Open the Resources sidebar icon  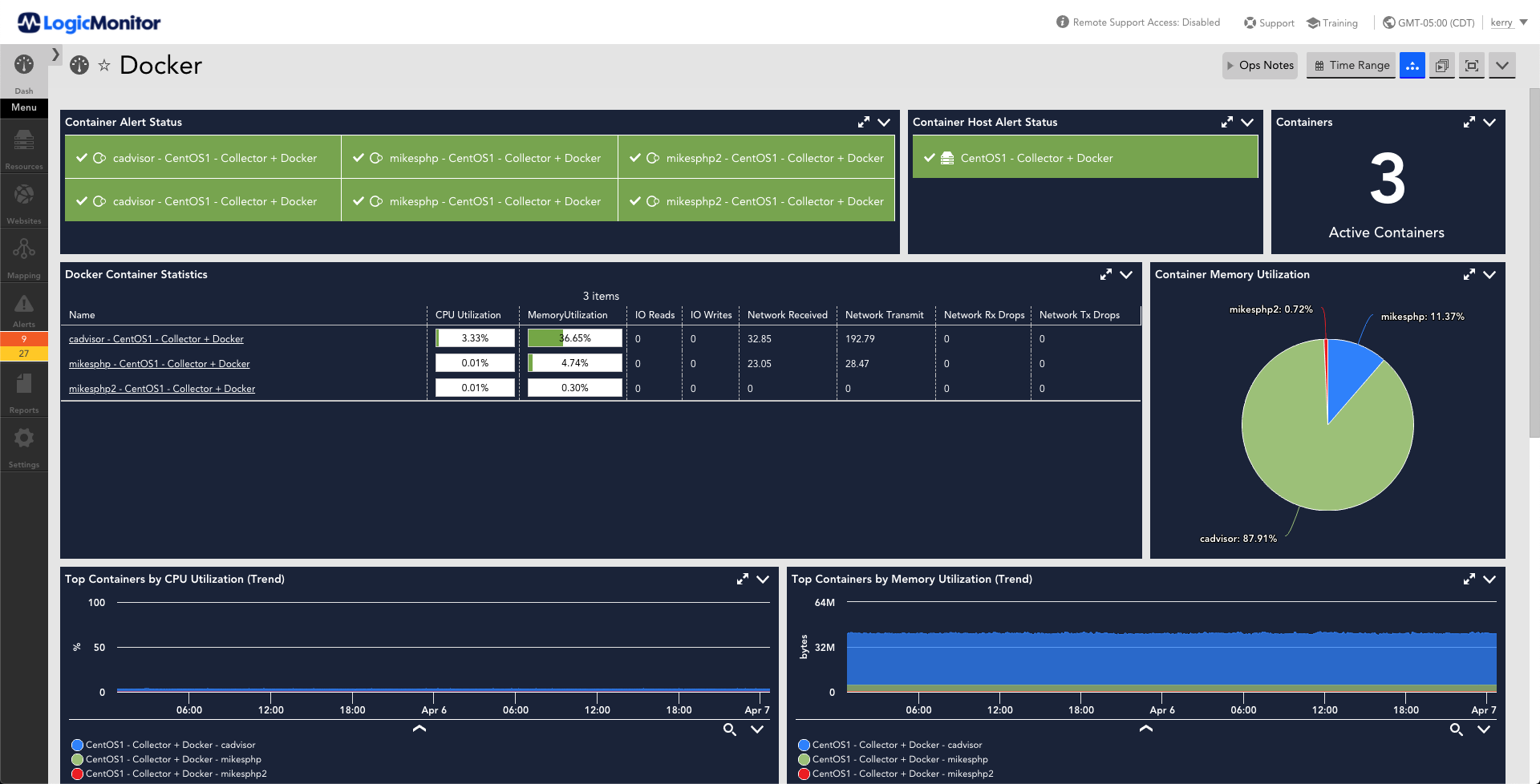pos(24,148)
